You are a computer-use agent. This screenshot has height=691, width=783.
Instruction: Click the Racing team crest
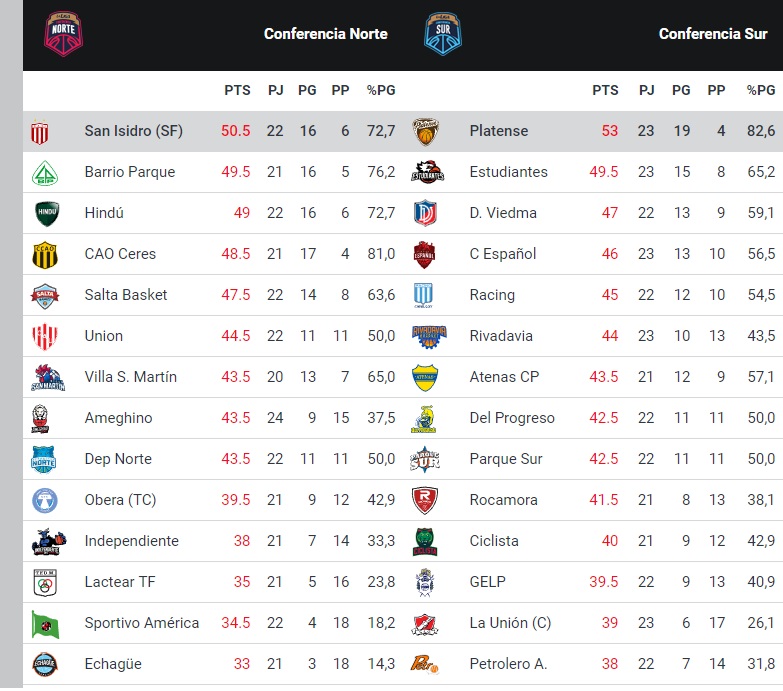(x=427, y=295)
